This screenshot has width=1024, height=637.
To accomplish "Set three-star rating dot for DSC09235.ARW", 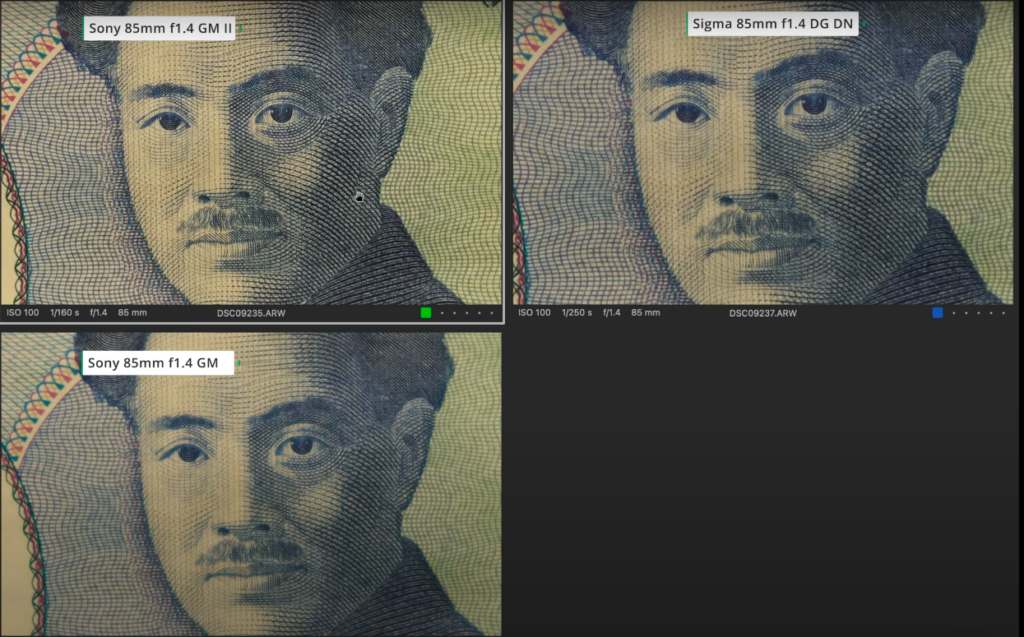I will coord(467,313).
